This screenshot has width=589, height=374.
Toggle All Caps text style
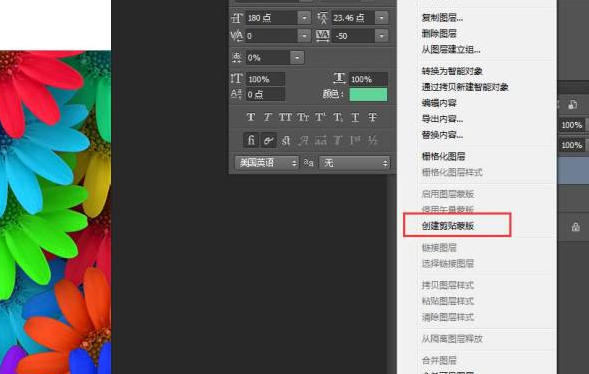285,118
